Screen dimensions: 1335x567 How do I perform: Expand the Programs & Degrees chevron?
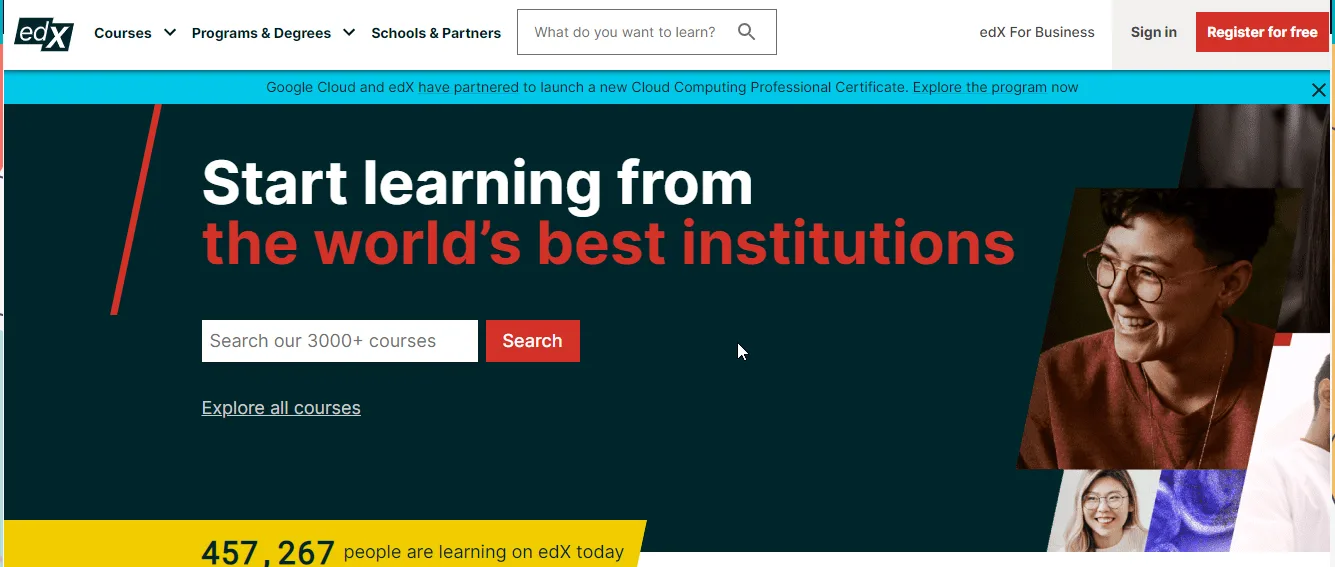coord(349,32)
